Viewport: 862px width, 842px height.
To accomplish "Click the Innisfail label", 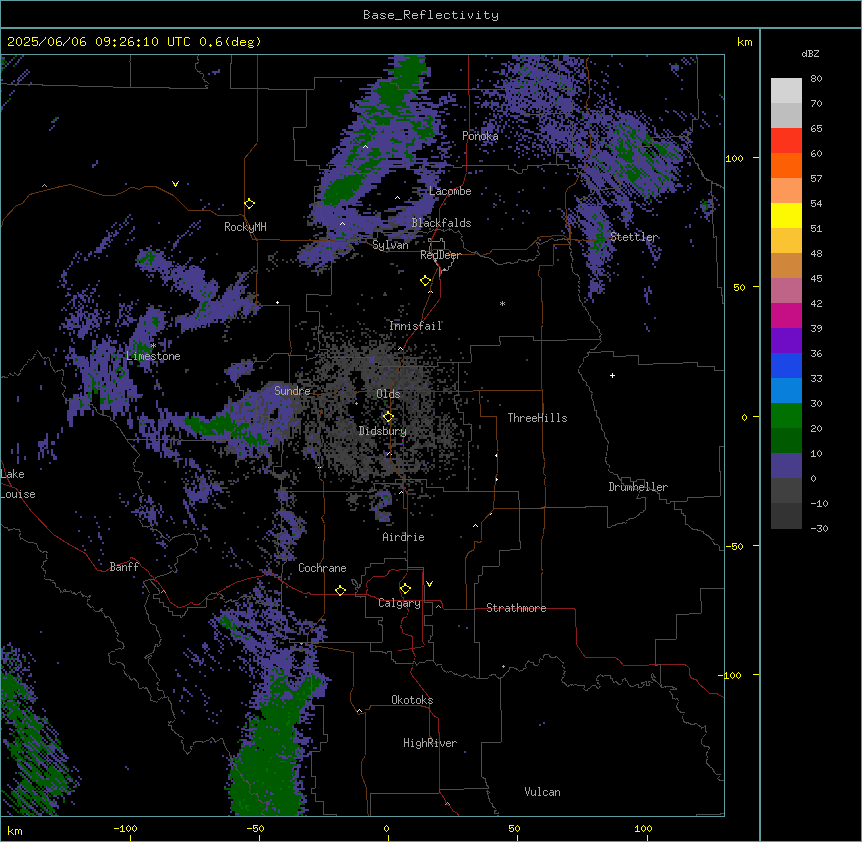I will [416, 326].
